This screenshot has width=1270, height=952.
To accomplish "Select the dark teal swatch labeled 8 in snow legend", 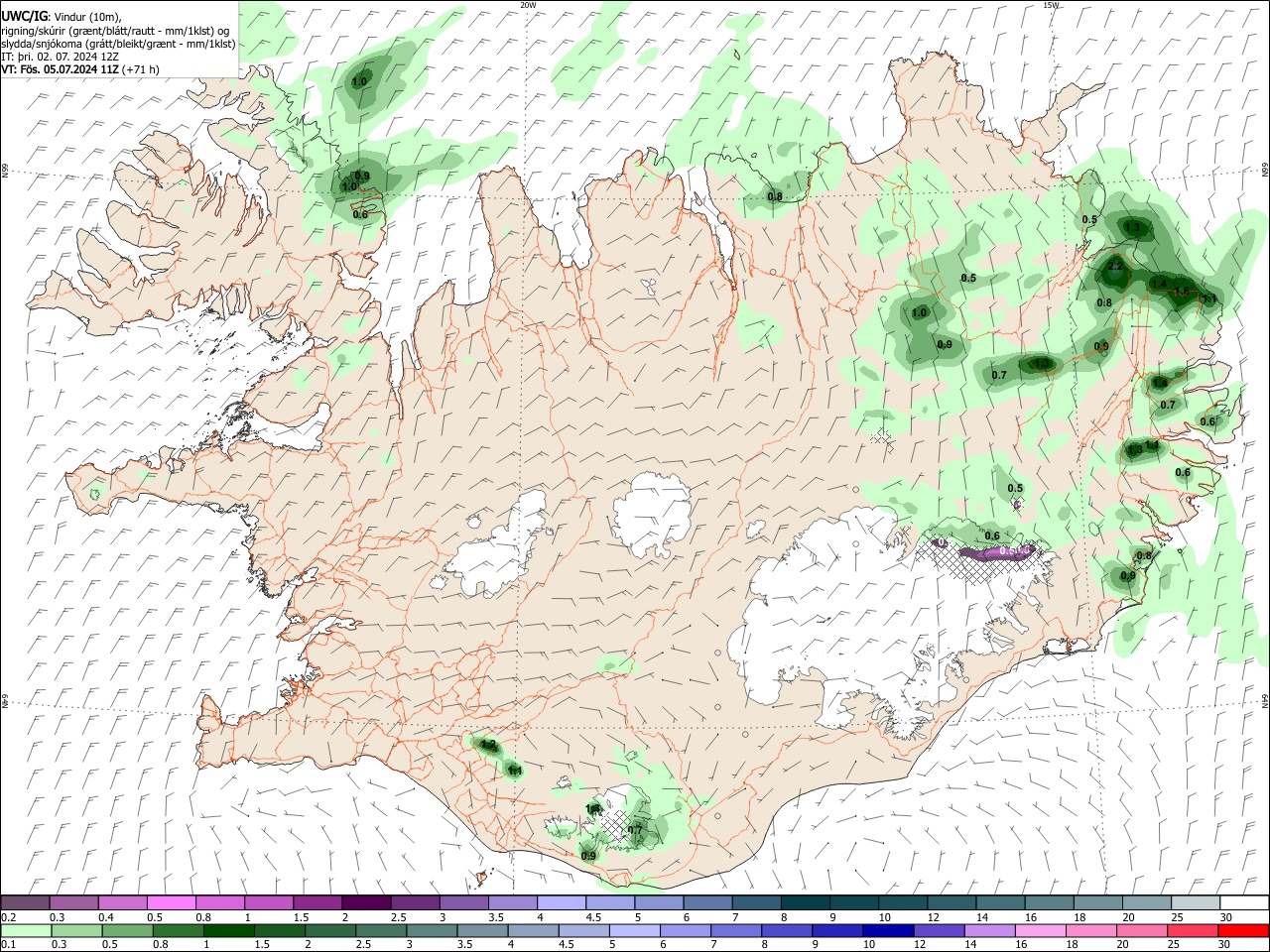I will [806, 903].
